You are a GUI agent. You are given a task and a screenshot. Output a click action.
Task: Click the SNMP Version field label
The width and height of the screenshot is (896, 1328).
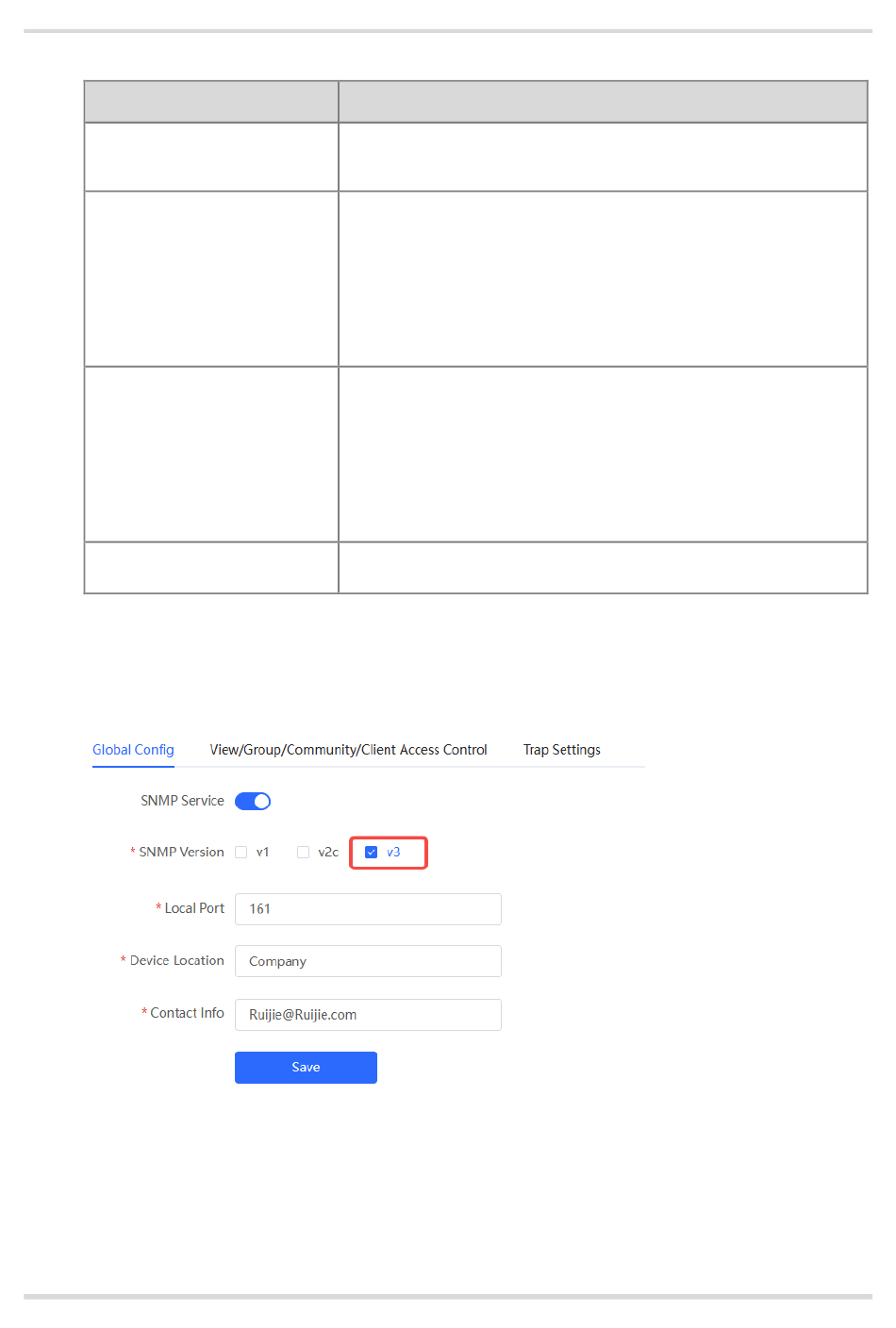pyautogui.click(x=181, y=852)
